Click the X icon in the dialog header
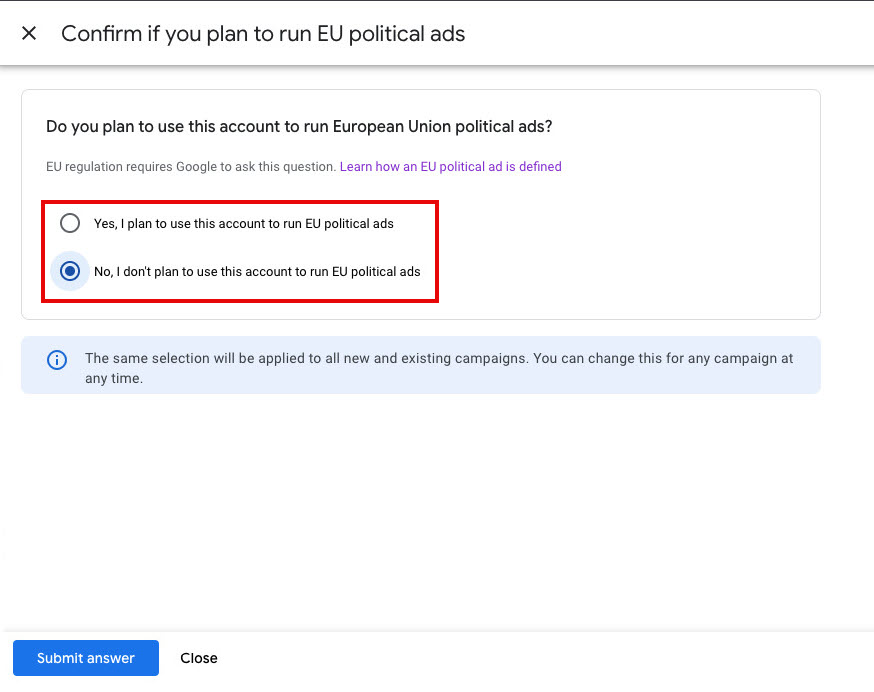This screenshot has height=692, width=874. tap(29, 33)
